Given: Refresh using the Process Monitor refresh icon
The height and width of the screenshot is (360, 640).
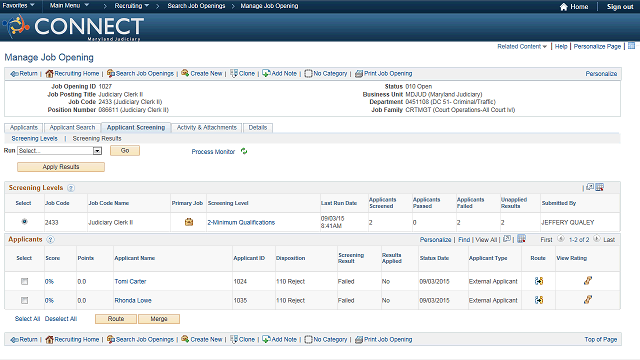Looking at the screenshot, I should coord(244,151).
